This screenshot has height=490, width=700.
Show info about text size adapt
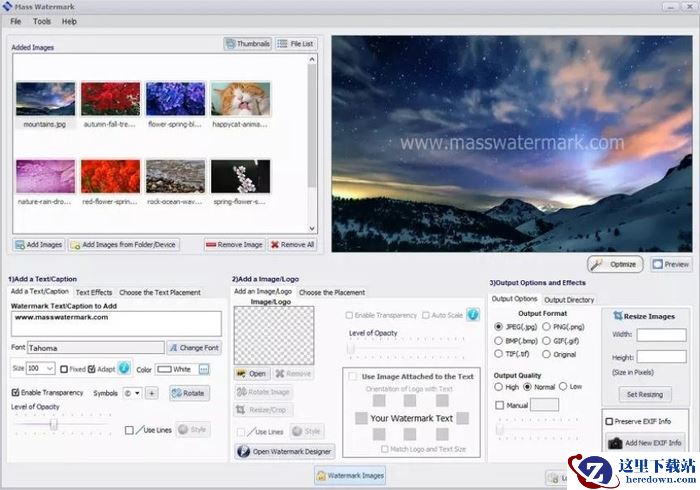124,368
